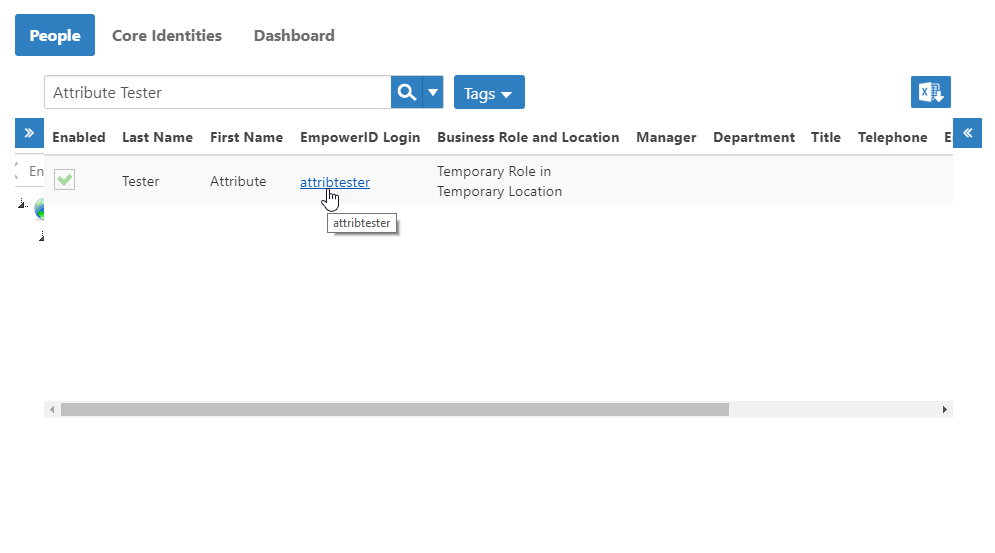This screenshot has height=553, width=995.
Task: Toggle the Enabled checkbox for Tester
Action: tap(64, 180)
